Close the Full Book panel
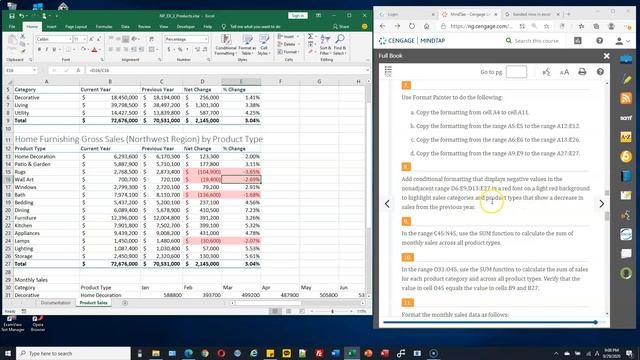The width and height of the screenshot is (640, 360). (607, 56)
